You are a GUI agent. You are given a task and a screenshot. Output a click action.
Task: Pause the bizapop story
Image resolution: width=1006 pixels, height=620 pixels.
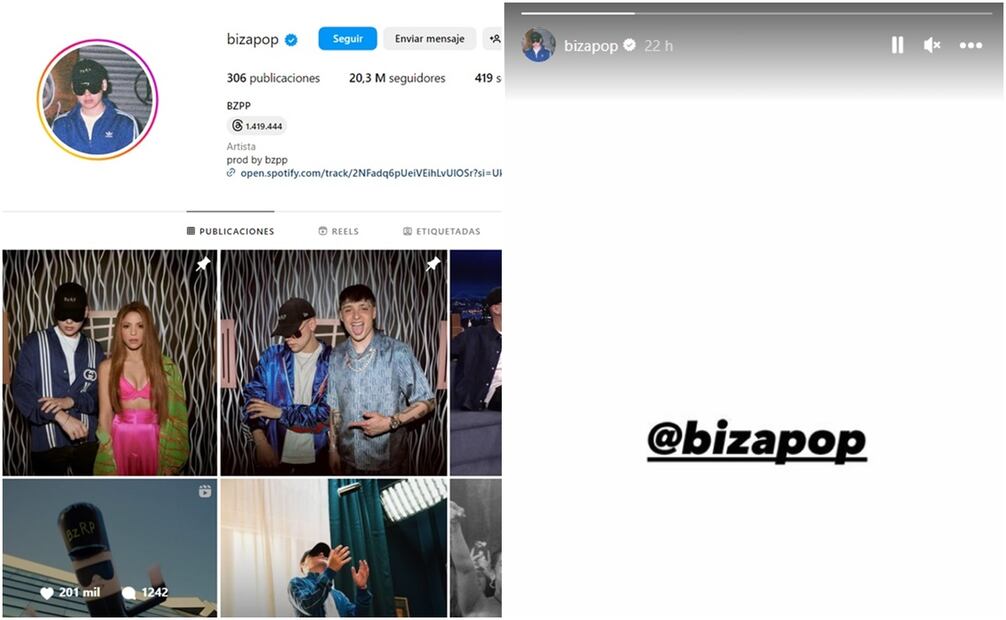coord(897,45)
